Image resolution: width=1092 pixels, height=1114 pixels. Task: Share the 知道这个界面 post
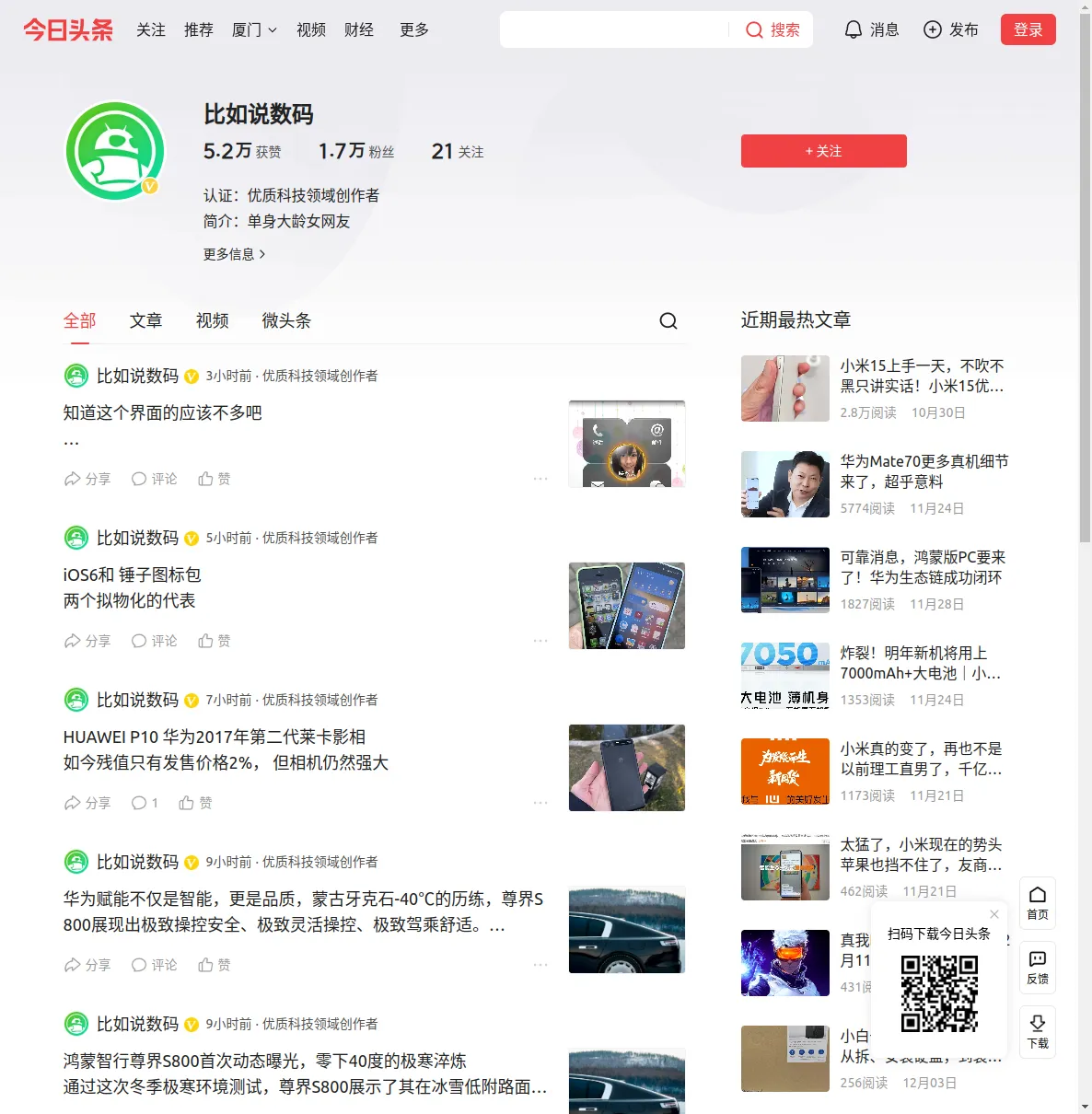(87, 479)
